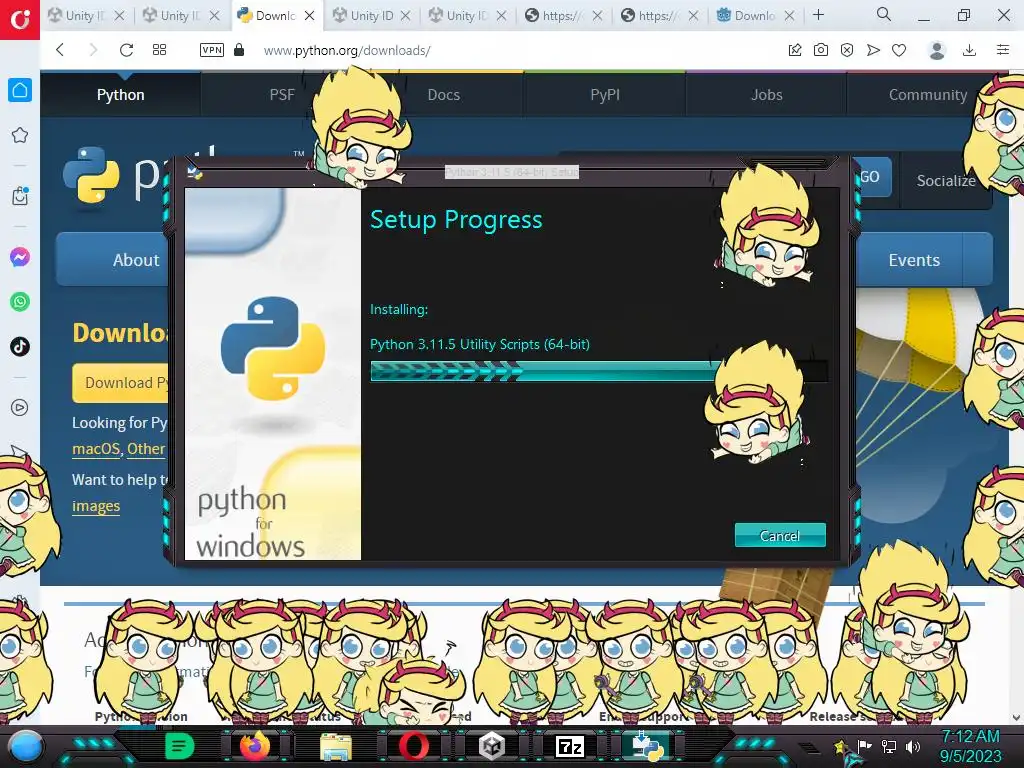The height and width of the screenshot is (768, 1024).
Task: Click page vertical scrollbar down arrow
Action: point(1016,717)
